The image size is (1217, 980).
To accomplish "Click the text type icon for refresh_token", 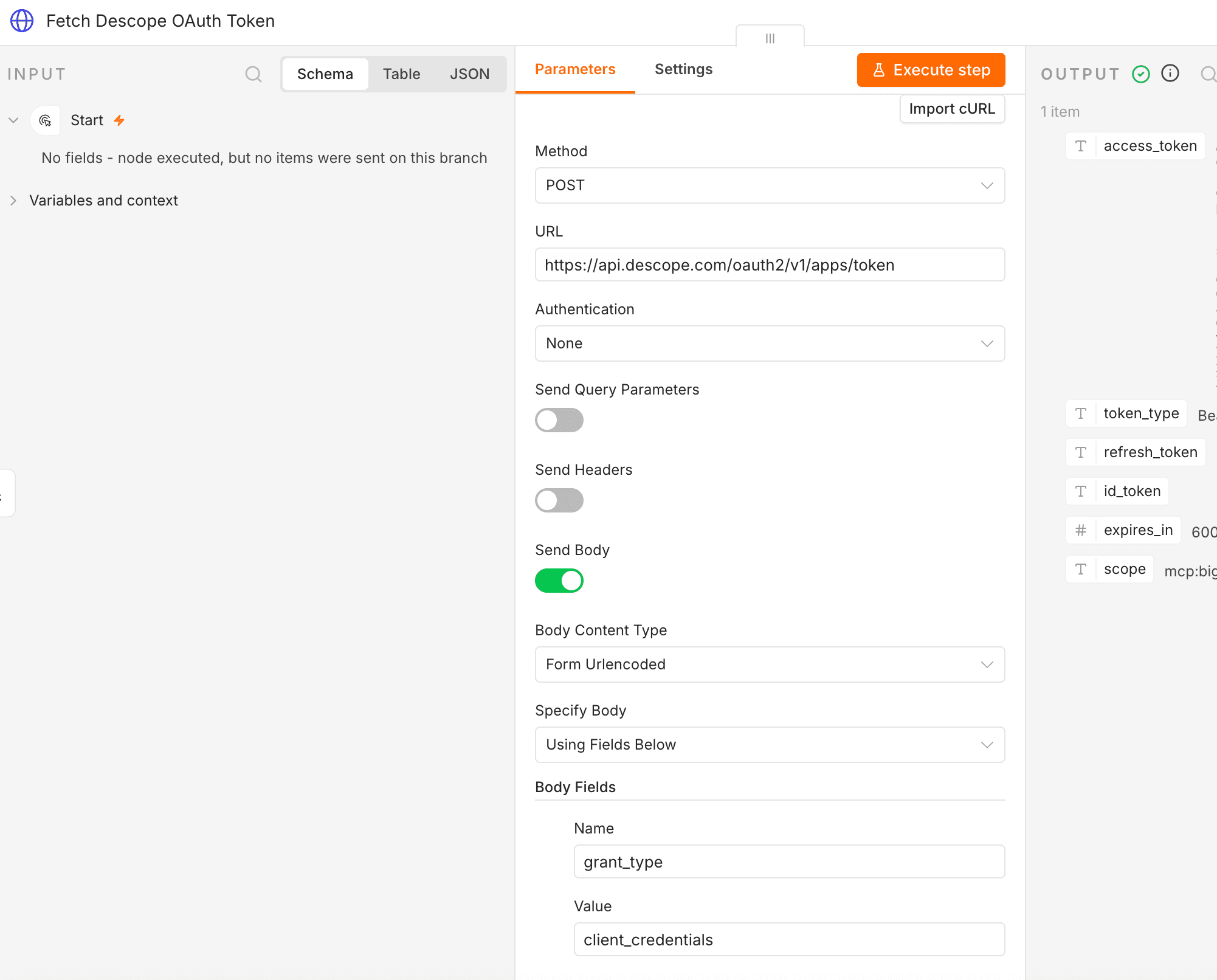I will point(1081,452).
